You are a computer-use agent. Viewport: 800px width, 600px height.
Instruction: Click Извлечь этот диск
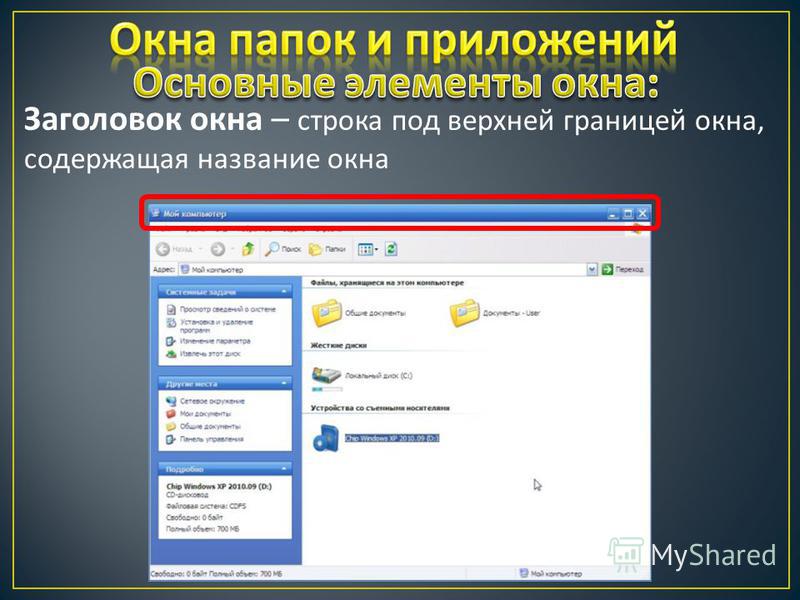[204, 354]
